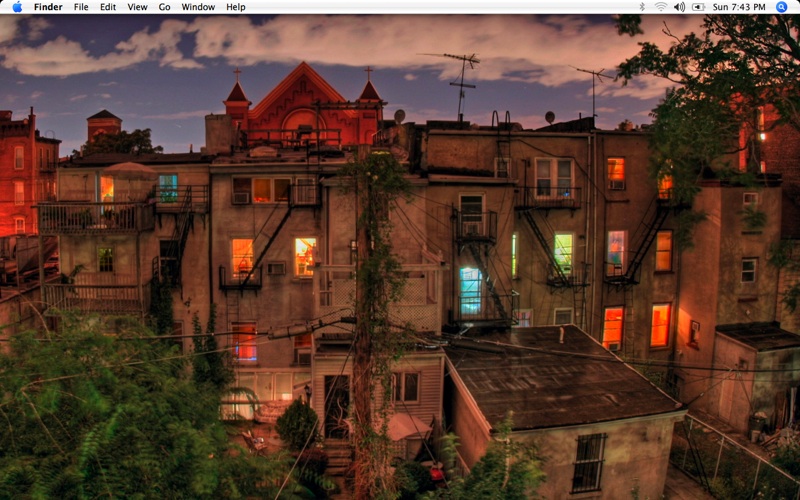Open the Apple menu
This screenshot has height=500, width=800.
pyautogui.click(x=17, y=7)
